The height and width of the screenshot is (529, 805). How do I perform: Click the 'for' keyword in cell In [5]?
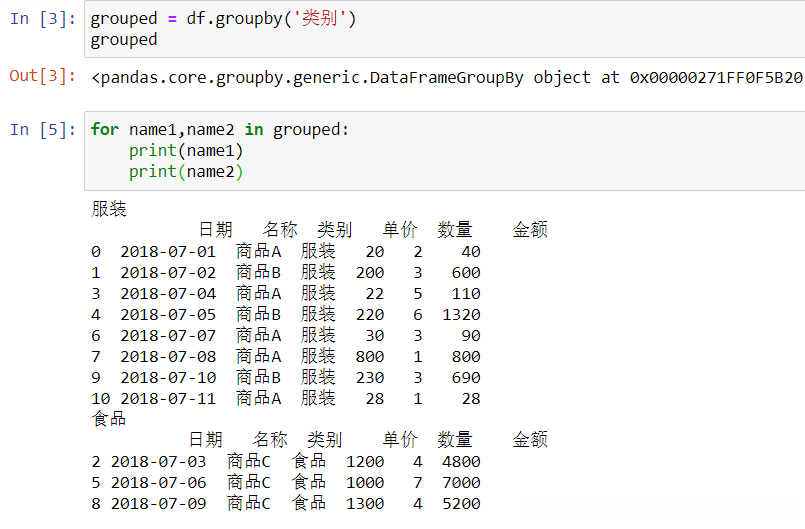105,129
